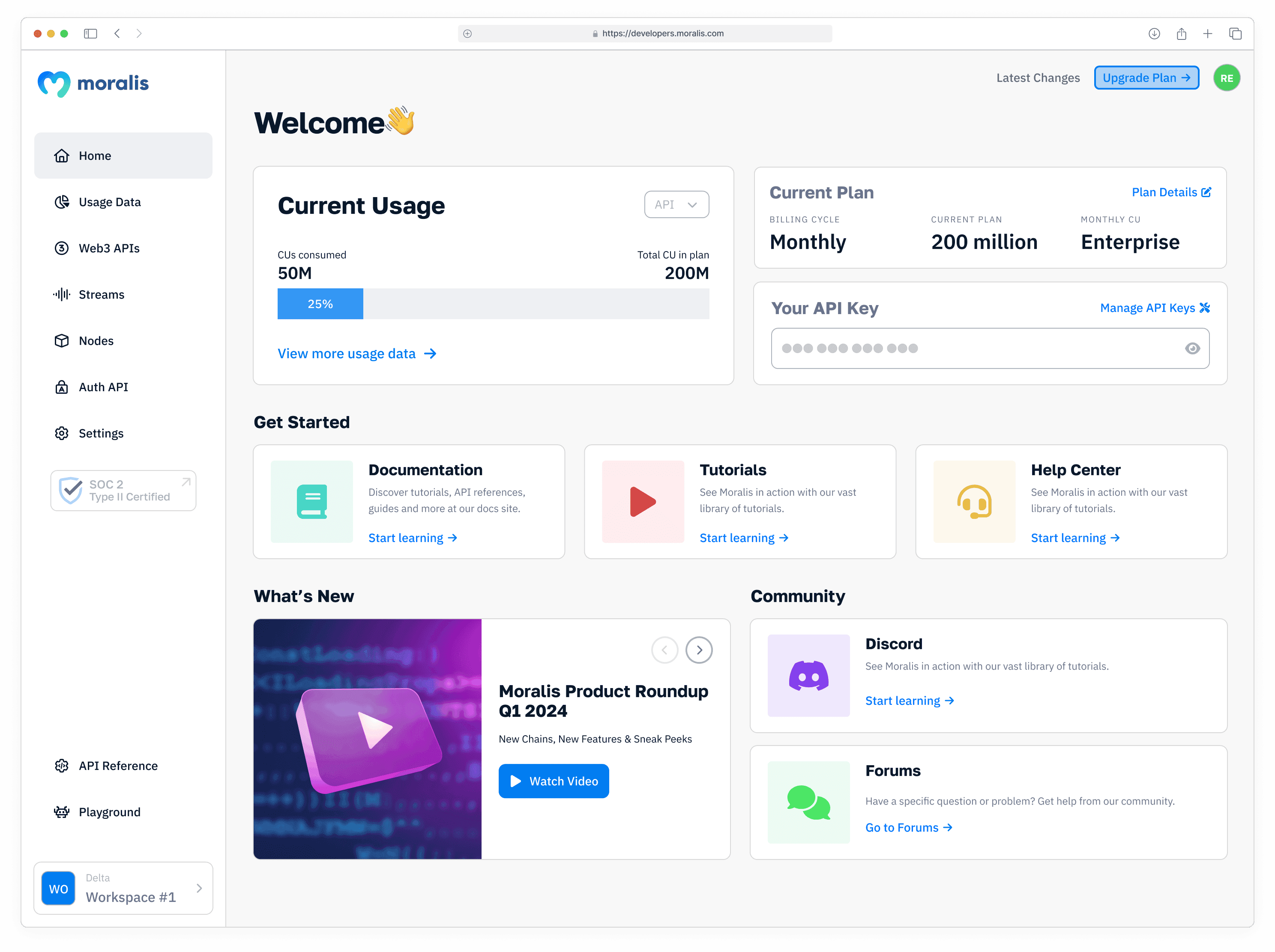Click Start learning under Tutorials

coord(744,538)
